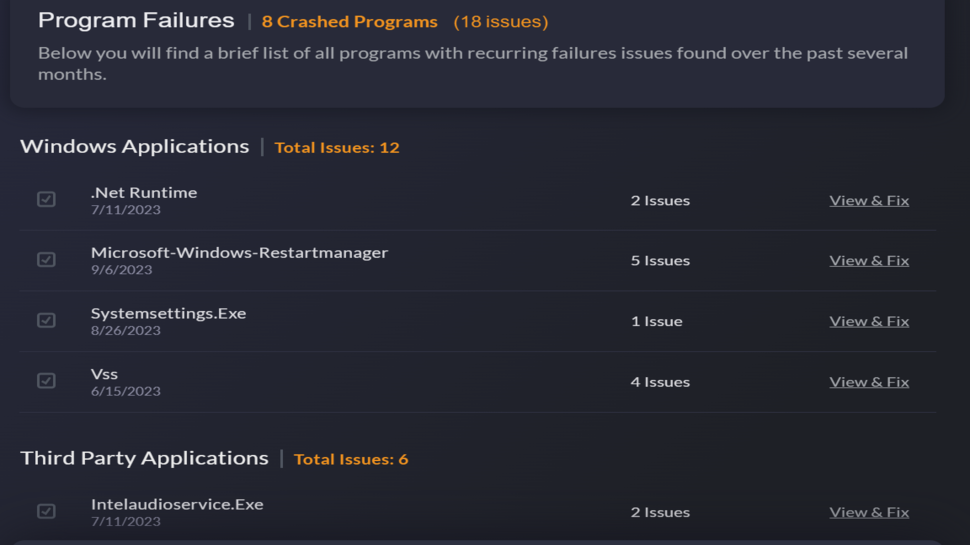Open View & Fix for .Net Runtime
970x545 pixels.
point(868,200)
